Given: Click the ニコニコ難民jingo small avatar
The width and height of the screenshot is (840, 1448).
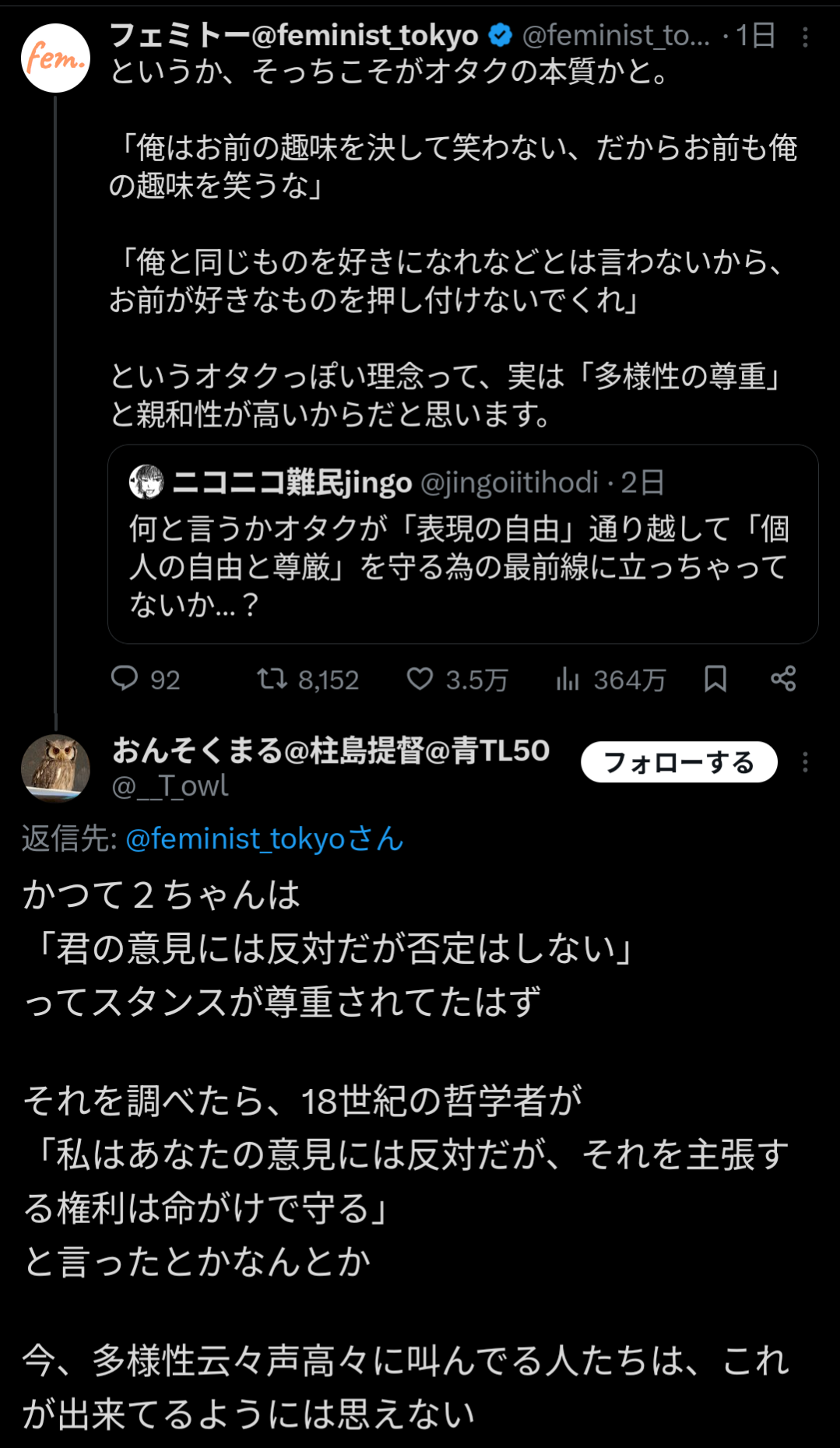Looking at the screenshot, I should 146,482.
